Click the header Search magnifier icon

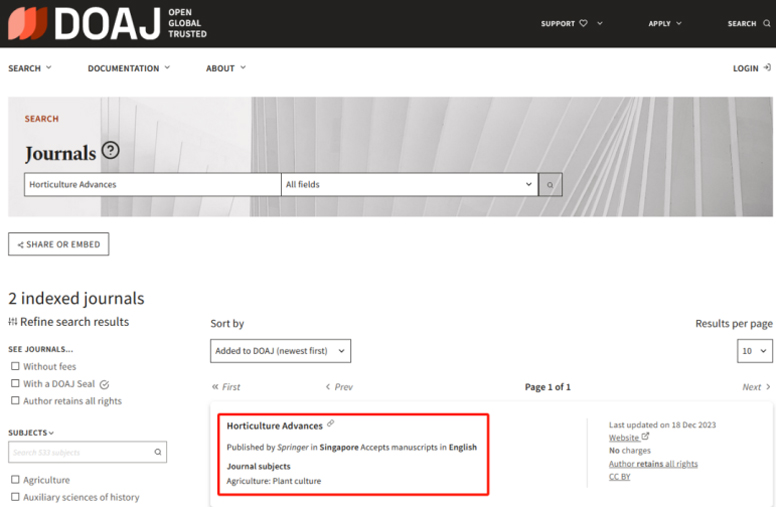[767, 24]
